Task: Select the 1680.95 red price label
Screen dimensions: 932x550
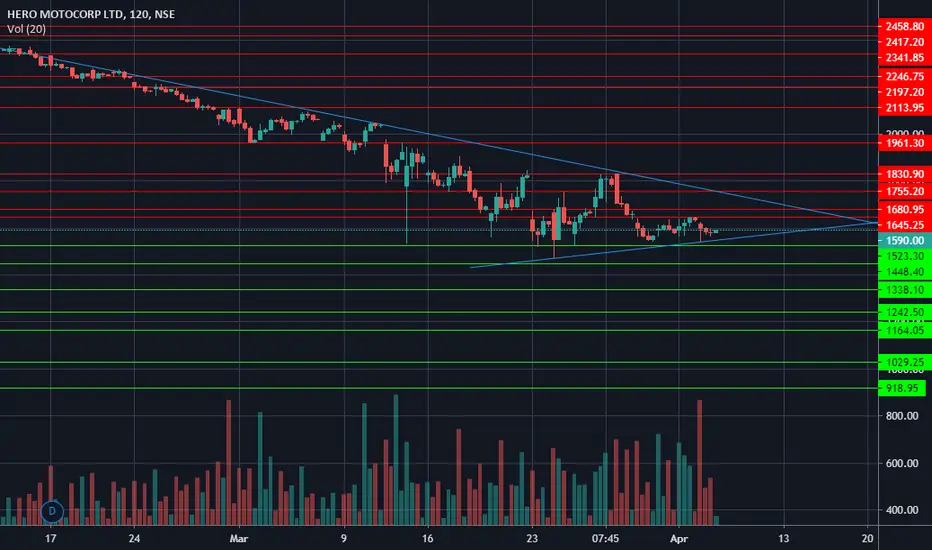Action: 905,209
